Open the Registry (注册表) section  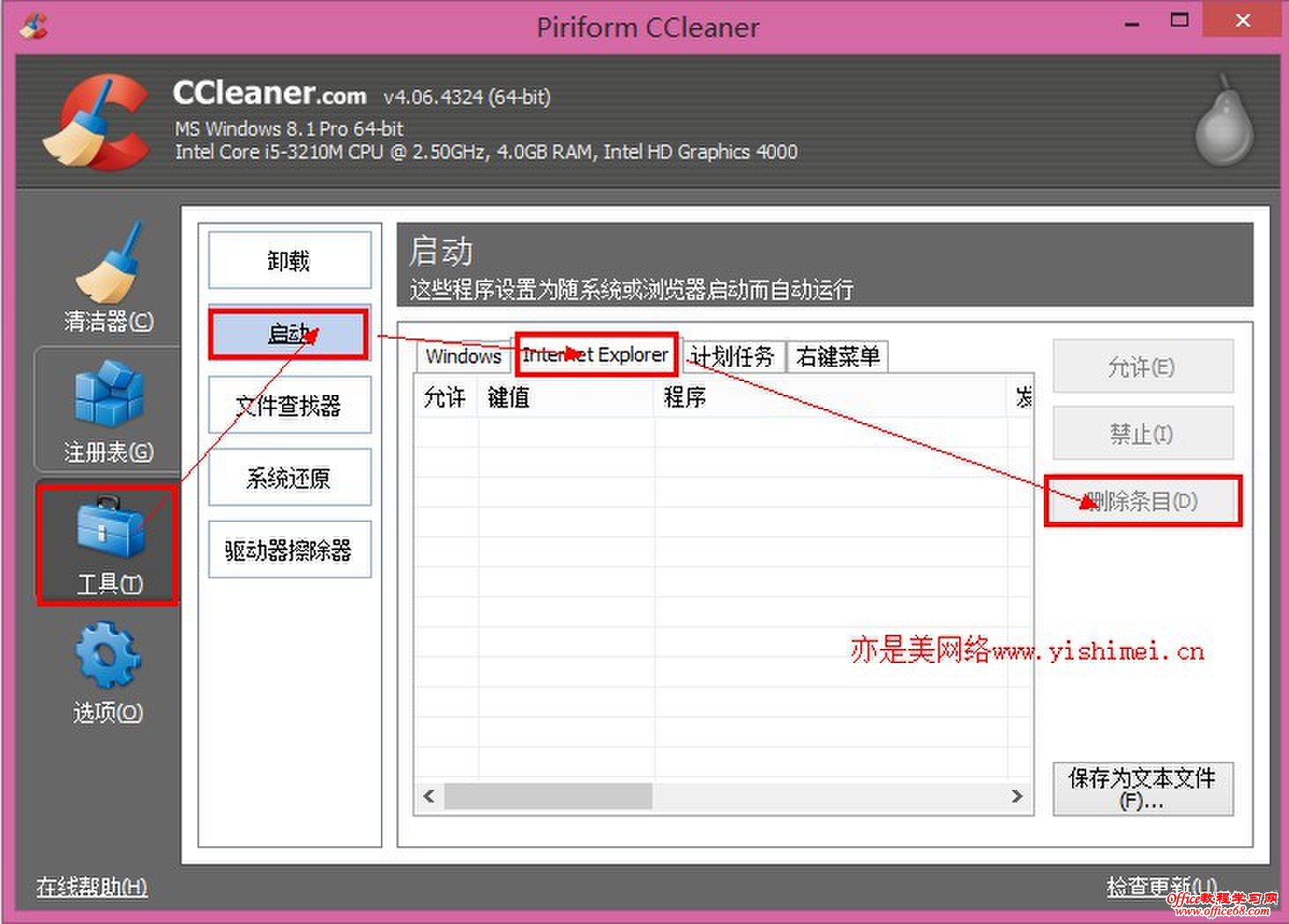point(106,406)
